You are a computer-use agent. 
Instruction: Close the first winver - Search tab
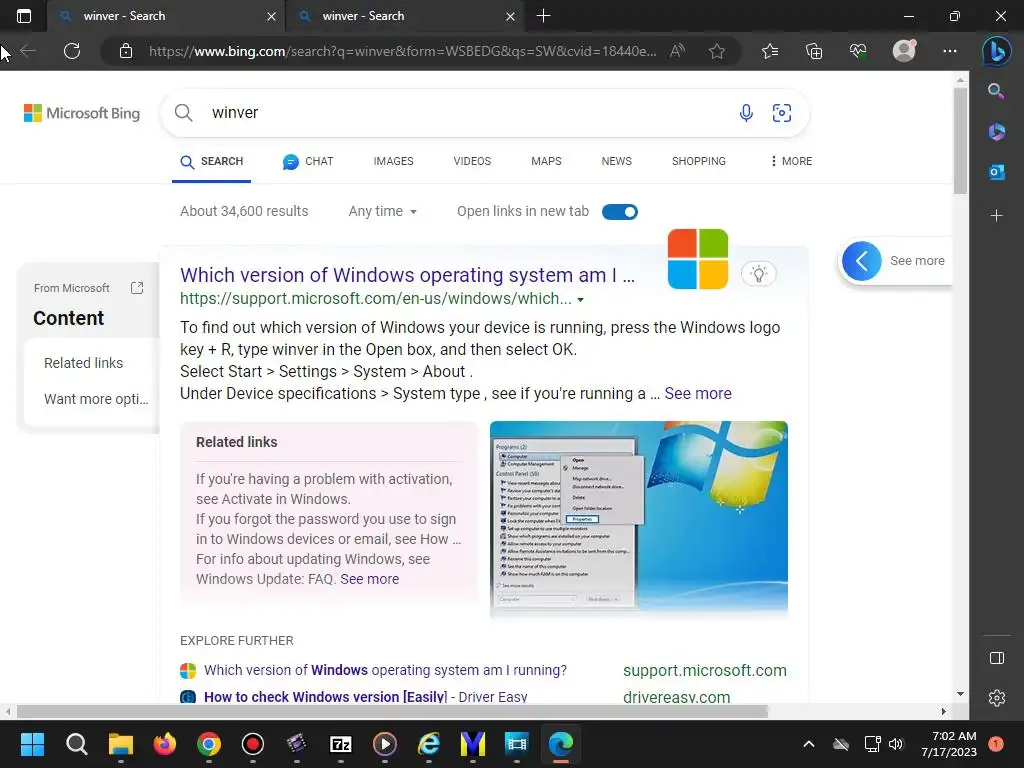(272, 16)
